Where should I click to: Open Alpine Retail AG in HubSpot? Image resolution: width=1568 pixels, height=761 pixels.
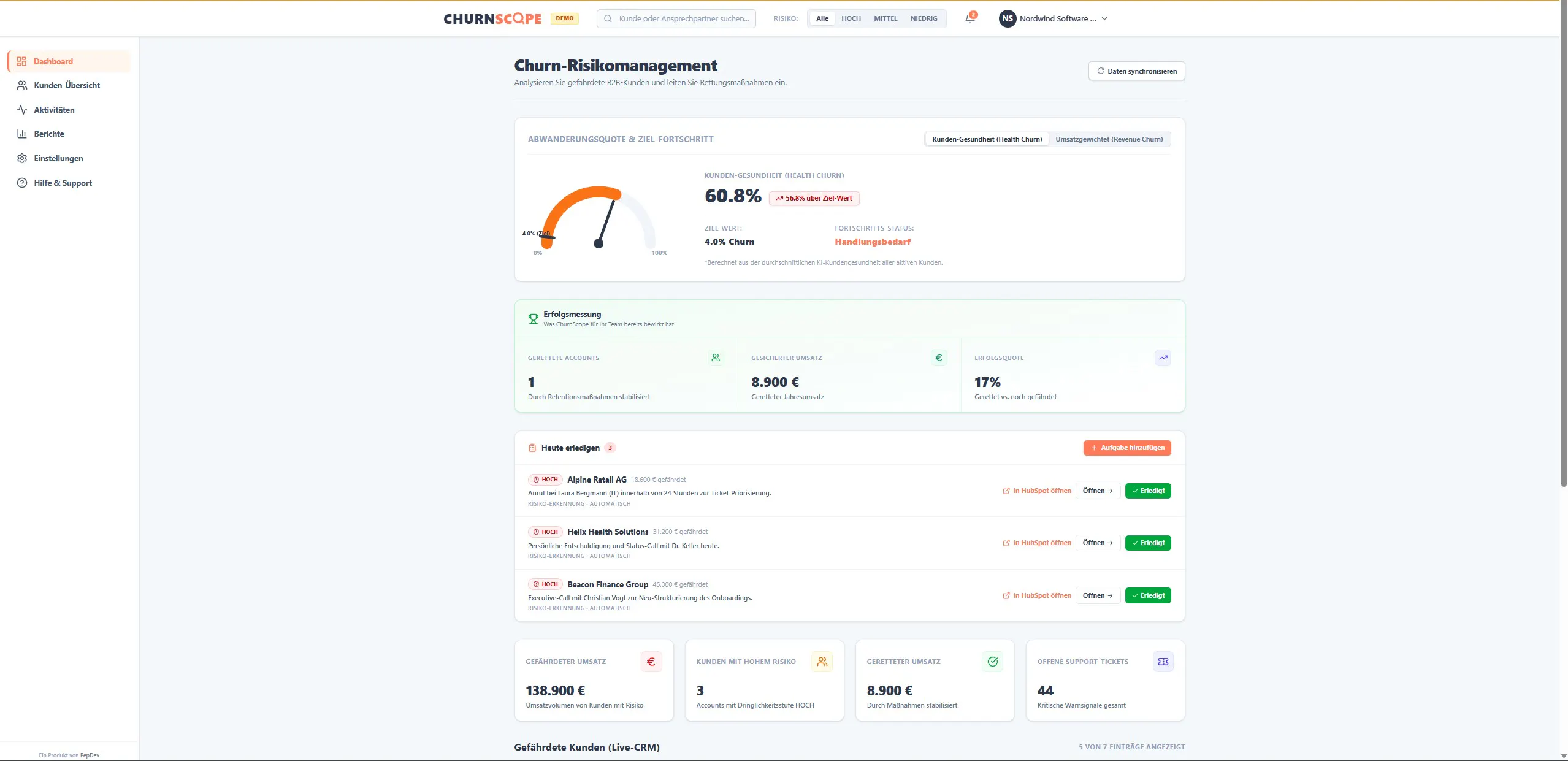point(1037,491)
